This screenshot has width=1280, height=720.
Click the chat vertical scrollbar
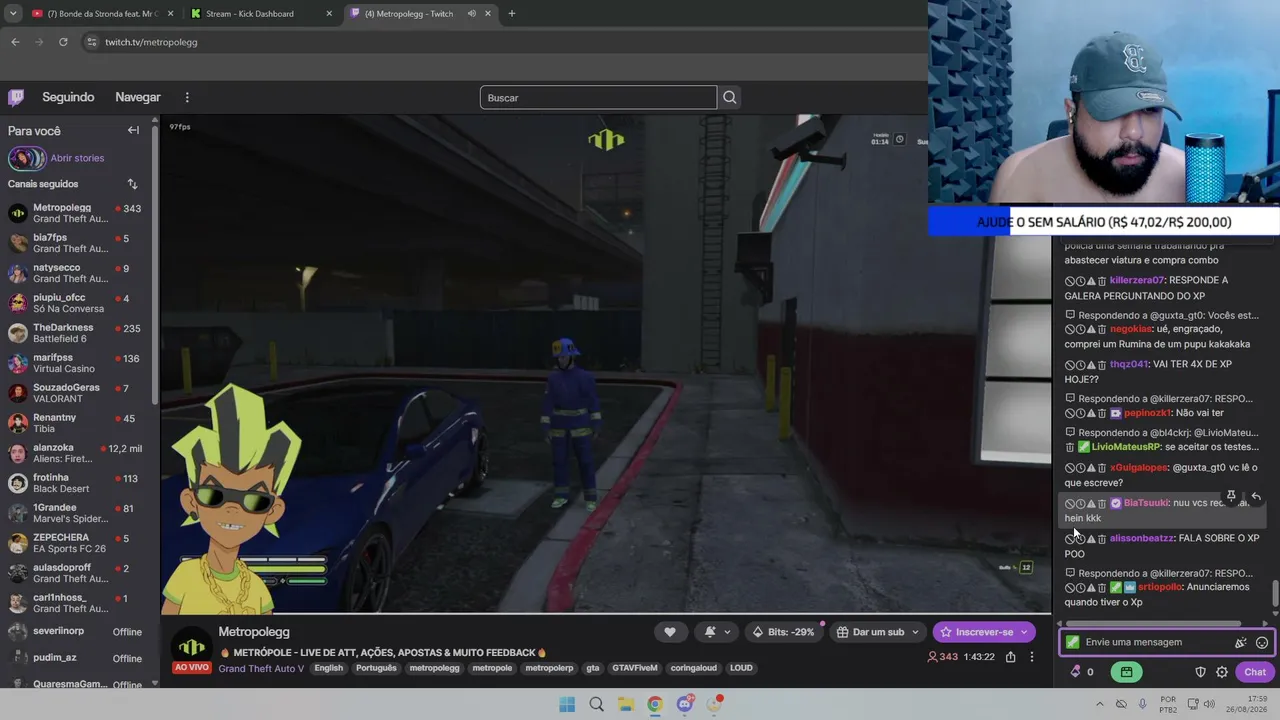(x=1274, y=594)
